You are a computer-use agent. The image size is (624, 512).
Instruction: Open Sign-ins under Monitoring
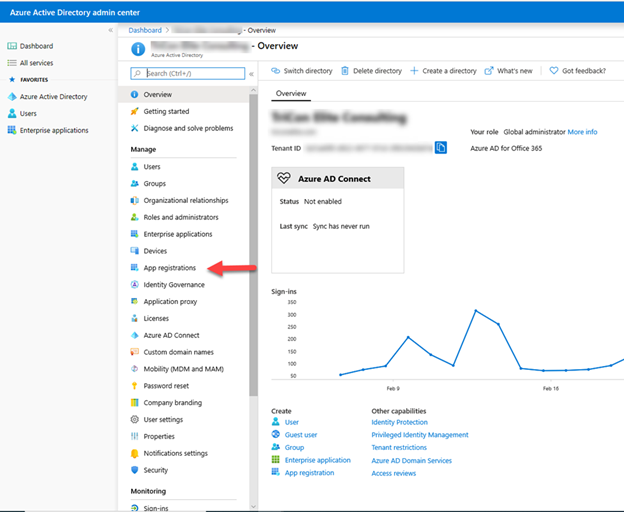pos(156,508)
